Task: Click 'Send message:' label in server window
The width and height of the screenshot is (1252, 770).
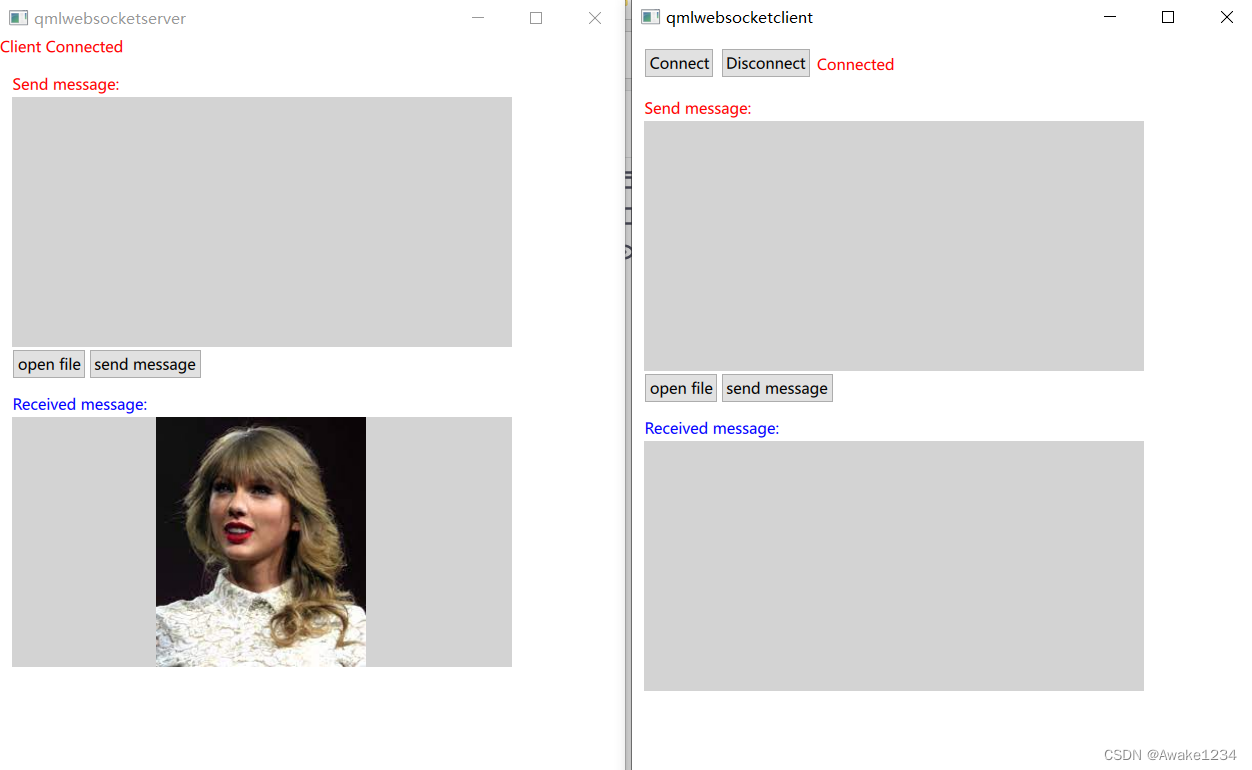Action: click(x=66, y=84)
